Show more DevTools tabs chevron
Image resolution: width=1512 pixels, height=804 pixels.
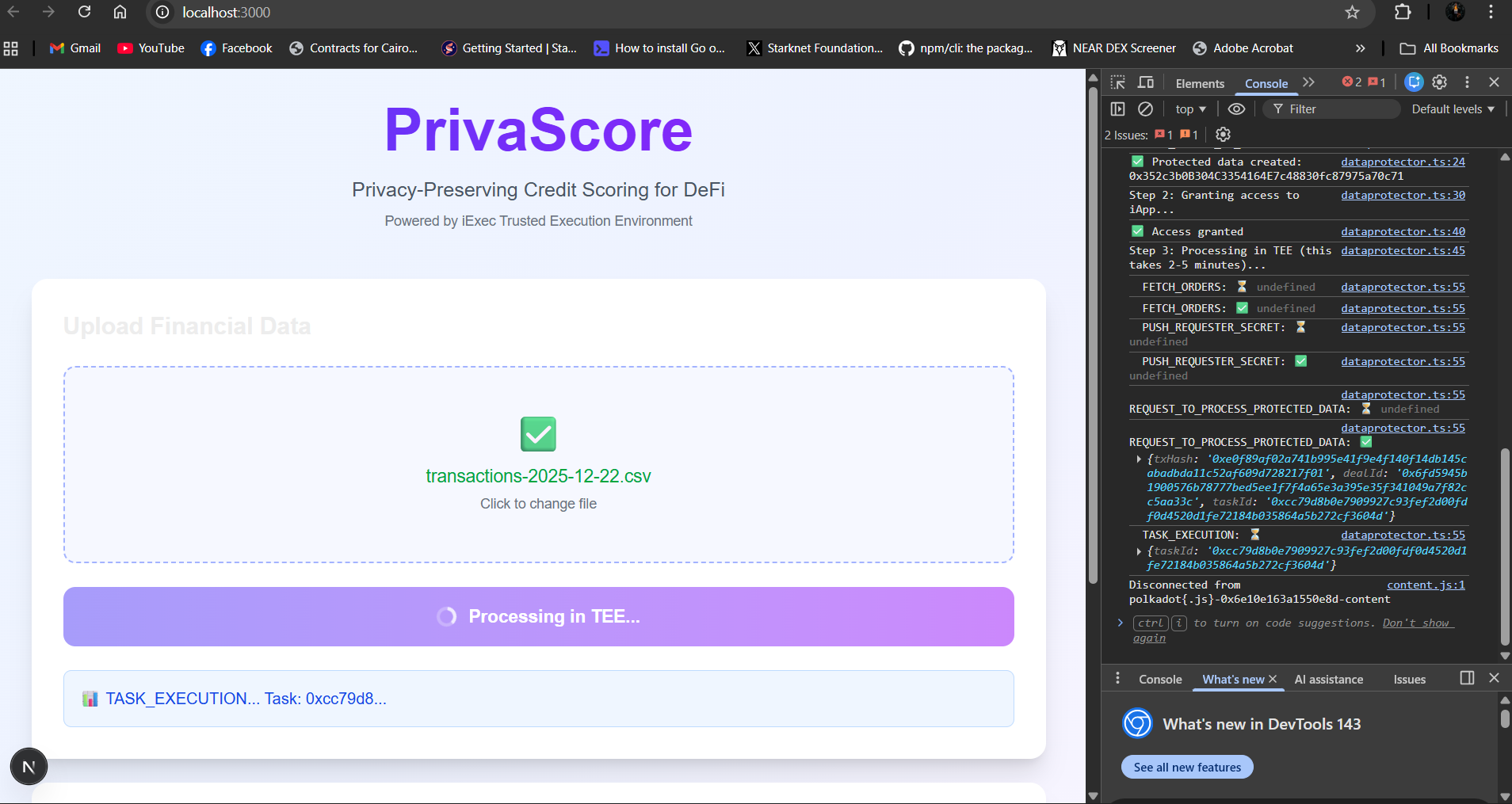click(x=1308, y=82)
